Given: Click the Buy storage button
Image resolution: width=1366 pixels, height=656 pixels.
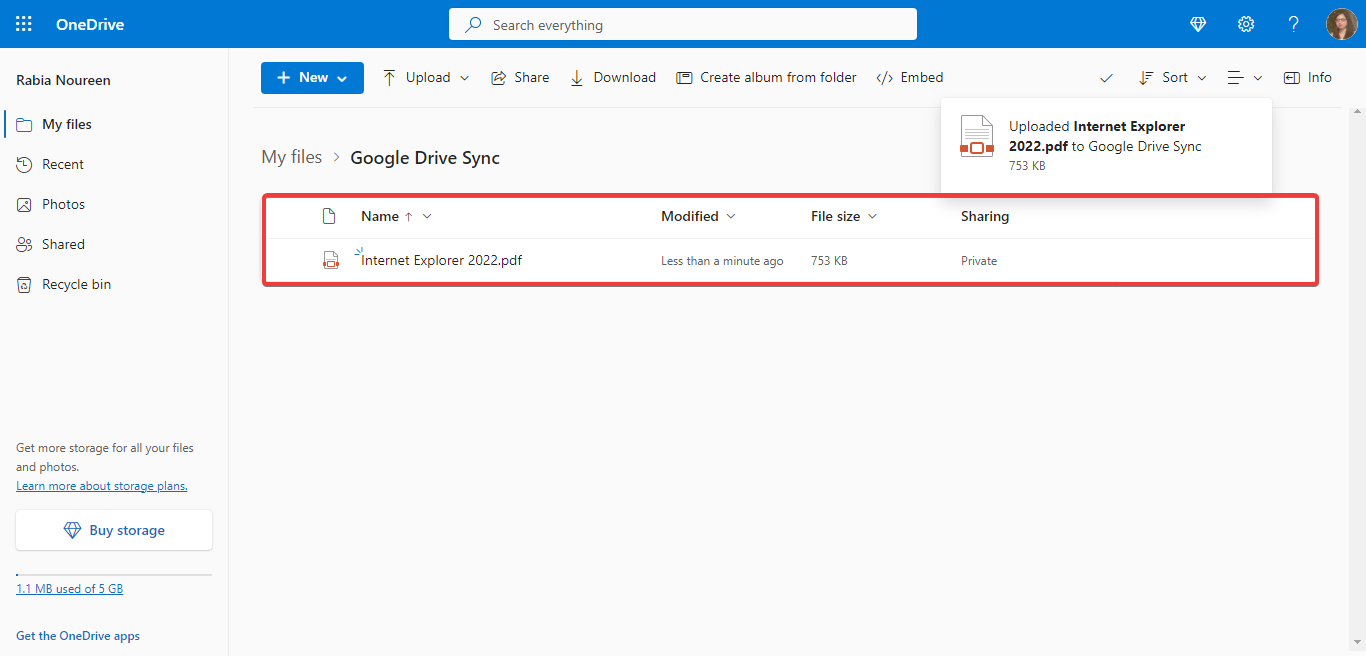Looking at the screenshot, I should point(114,530).
